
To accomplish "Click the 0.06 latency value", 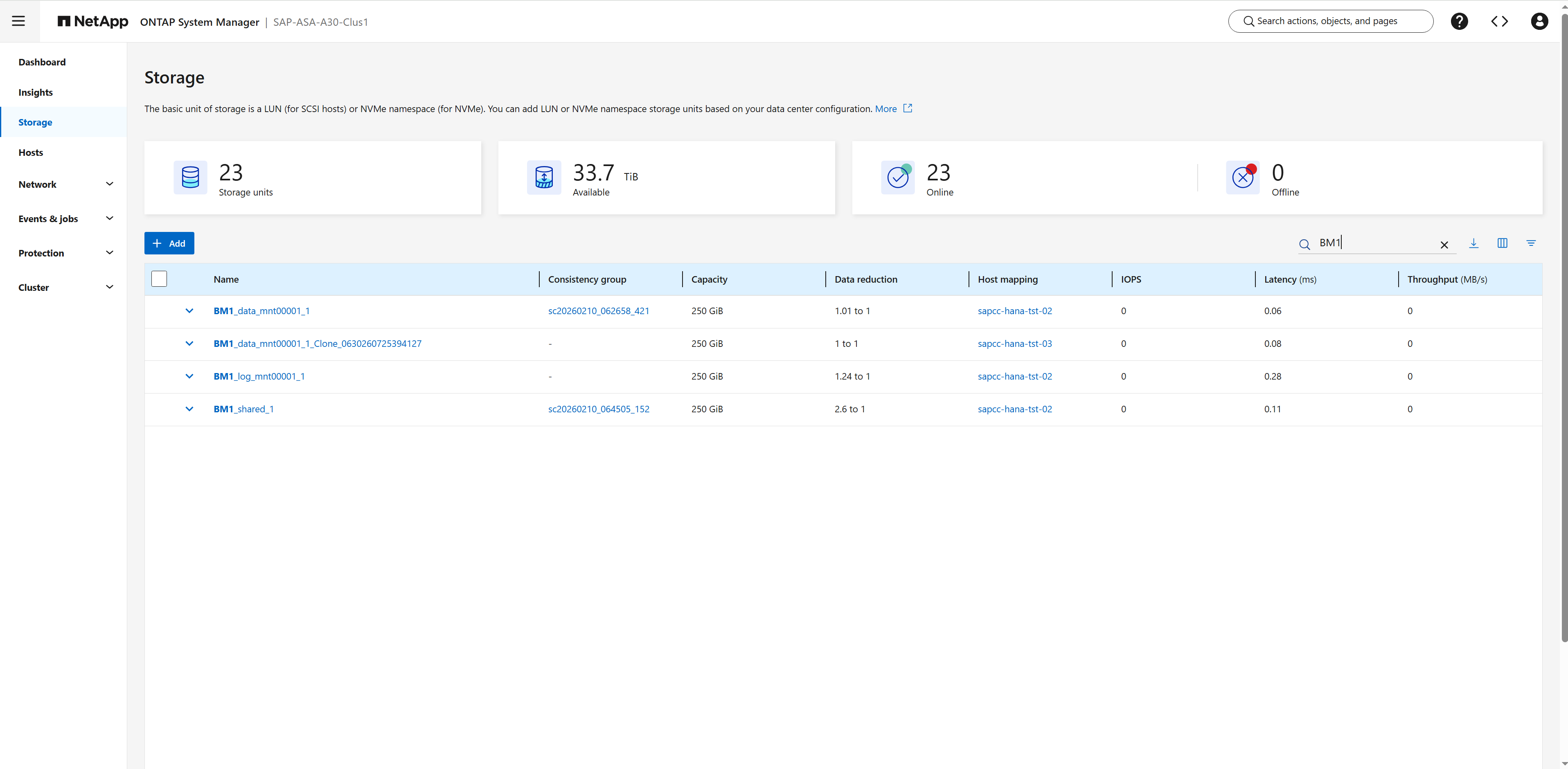I will 1273,311.
